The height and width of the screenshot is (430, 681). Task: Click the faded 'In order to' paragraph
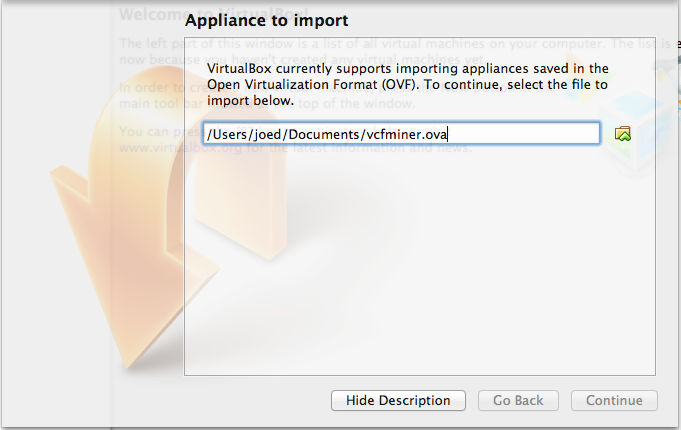(150, 87)
